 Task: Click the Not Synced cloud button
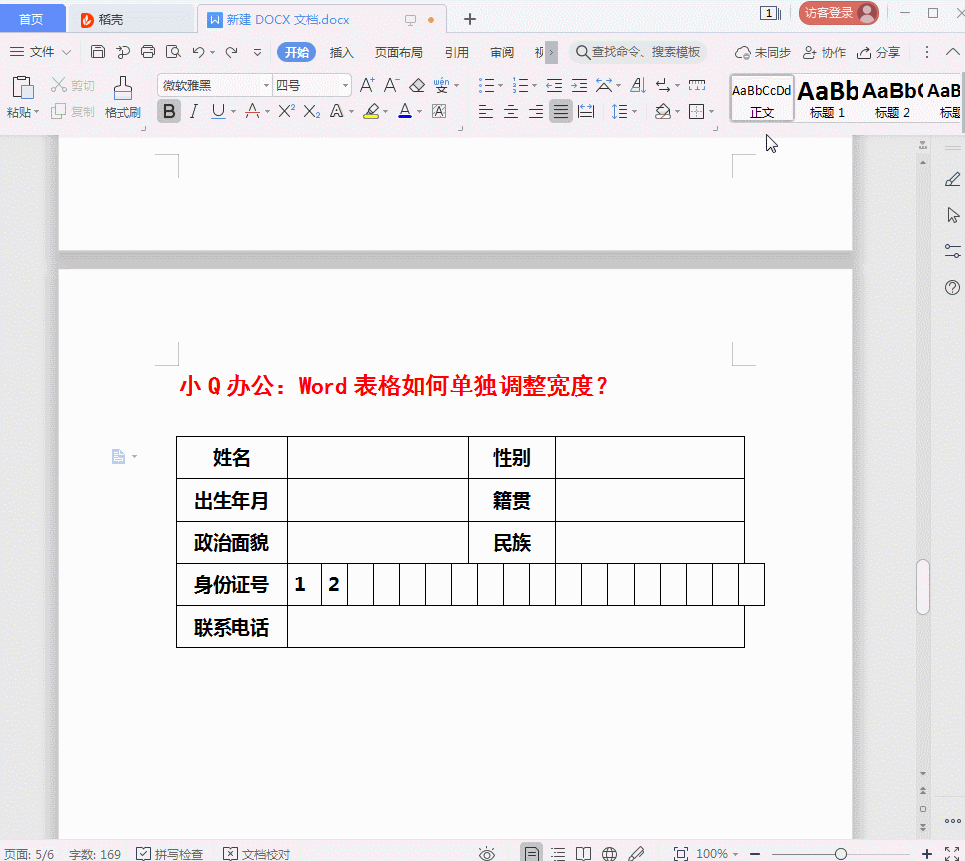pos(763,52)
